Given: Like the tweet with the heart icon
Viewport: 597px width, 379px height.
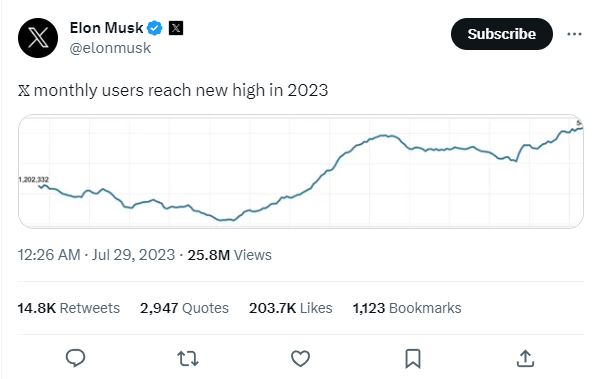Looking at the screenshot, I should point(300,358).
